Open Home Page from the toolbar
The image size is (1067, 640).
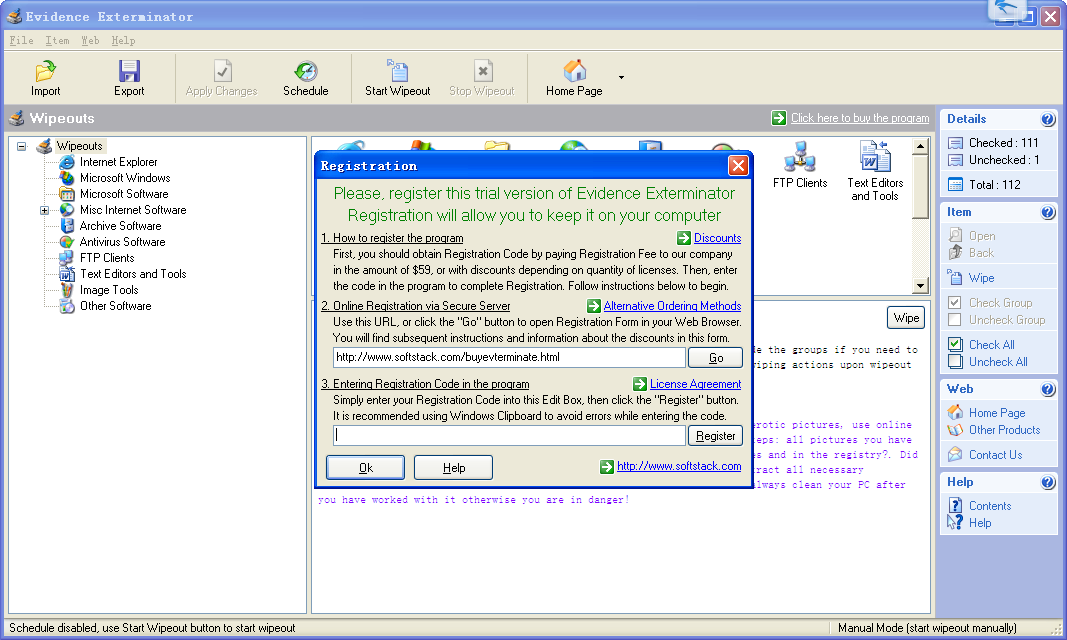[x=574, y=72]
